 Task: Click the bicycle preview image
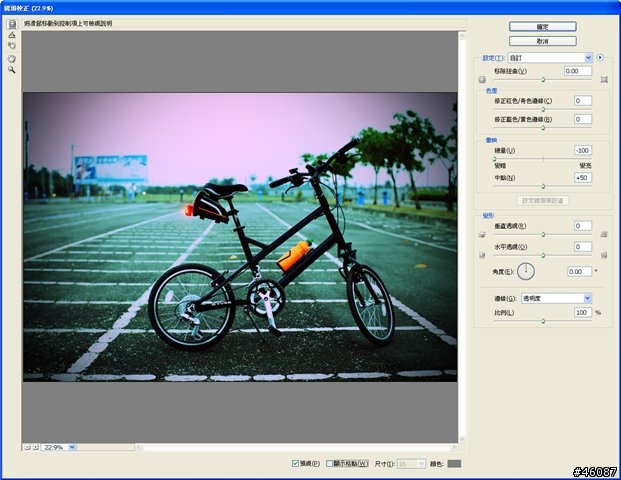click(x=240, y=237)
